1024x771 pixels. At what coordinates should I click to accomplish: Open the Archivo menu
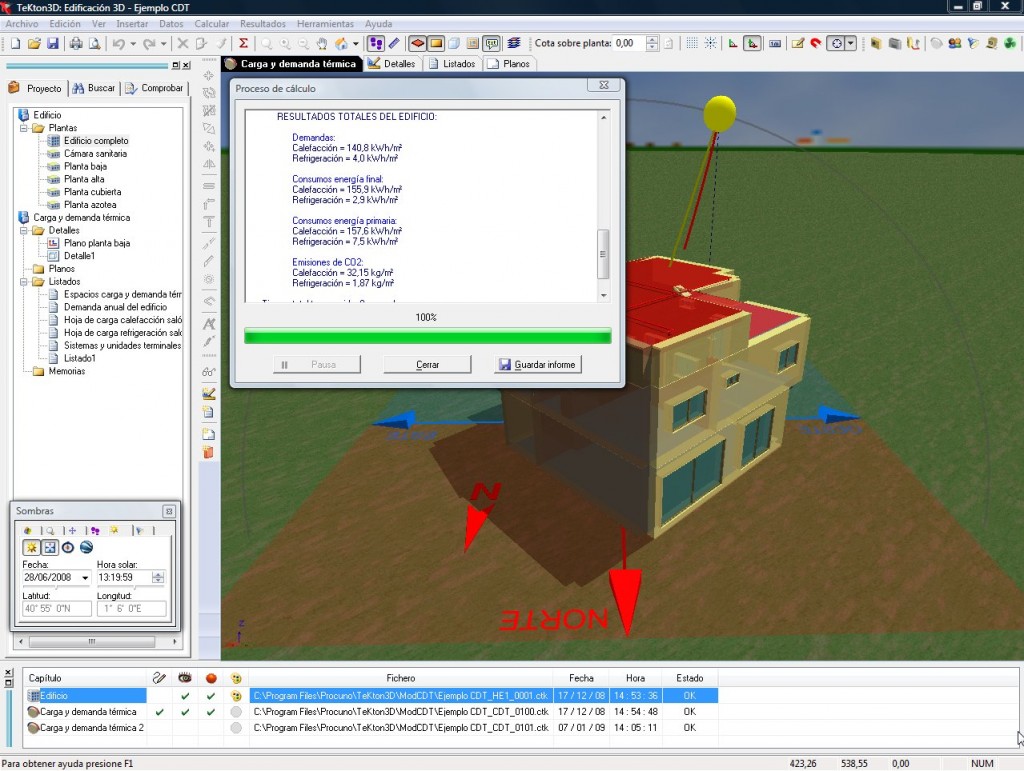click(22, 24)
